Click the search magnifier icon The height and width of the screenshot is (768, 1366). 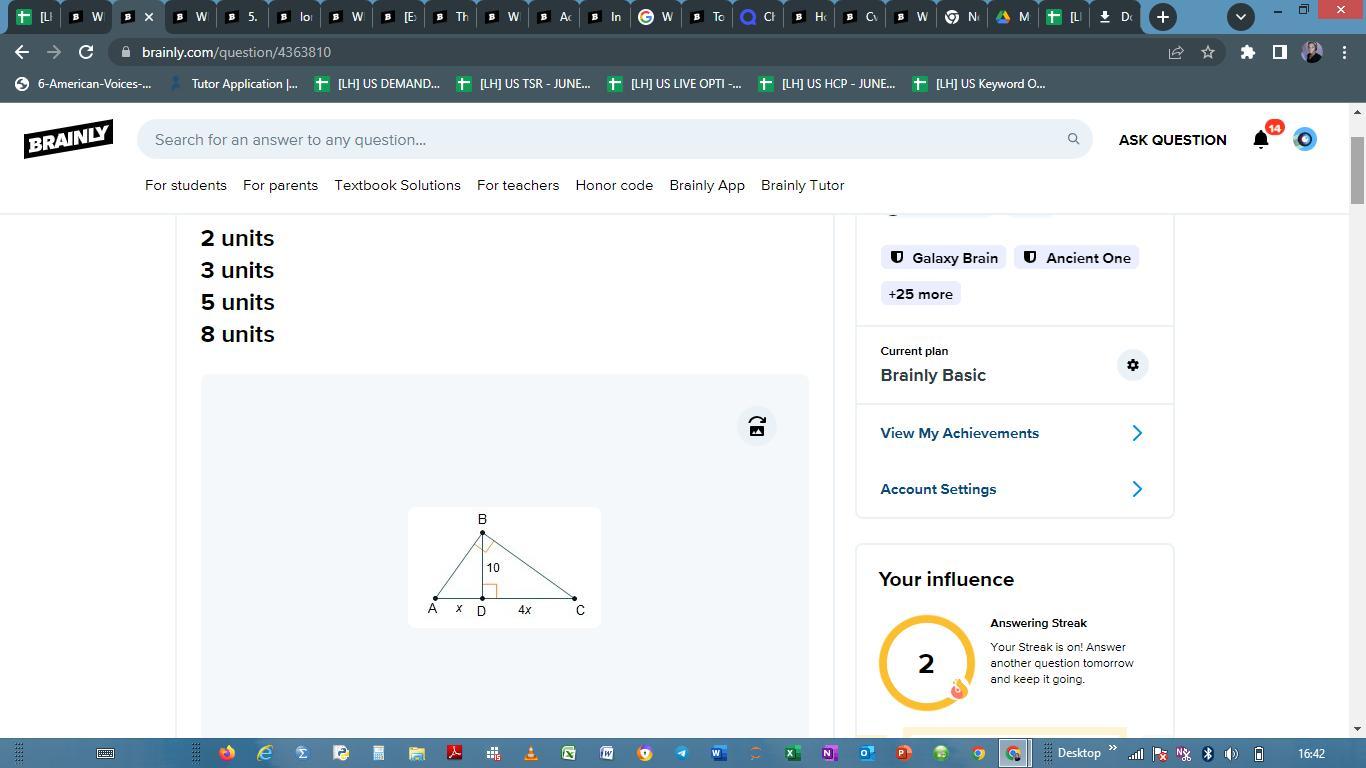pyautogui.click(x=1073, y=139)
